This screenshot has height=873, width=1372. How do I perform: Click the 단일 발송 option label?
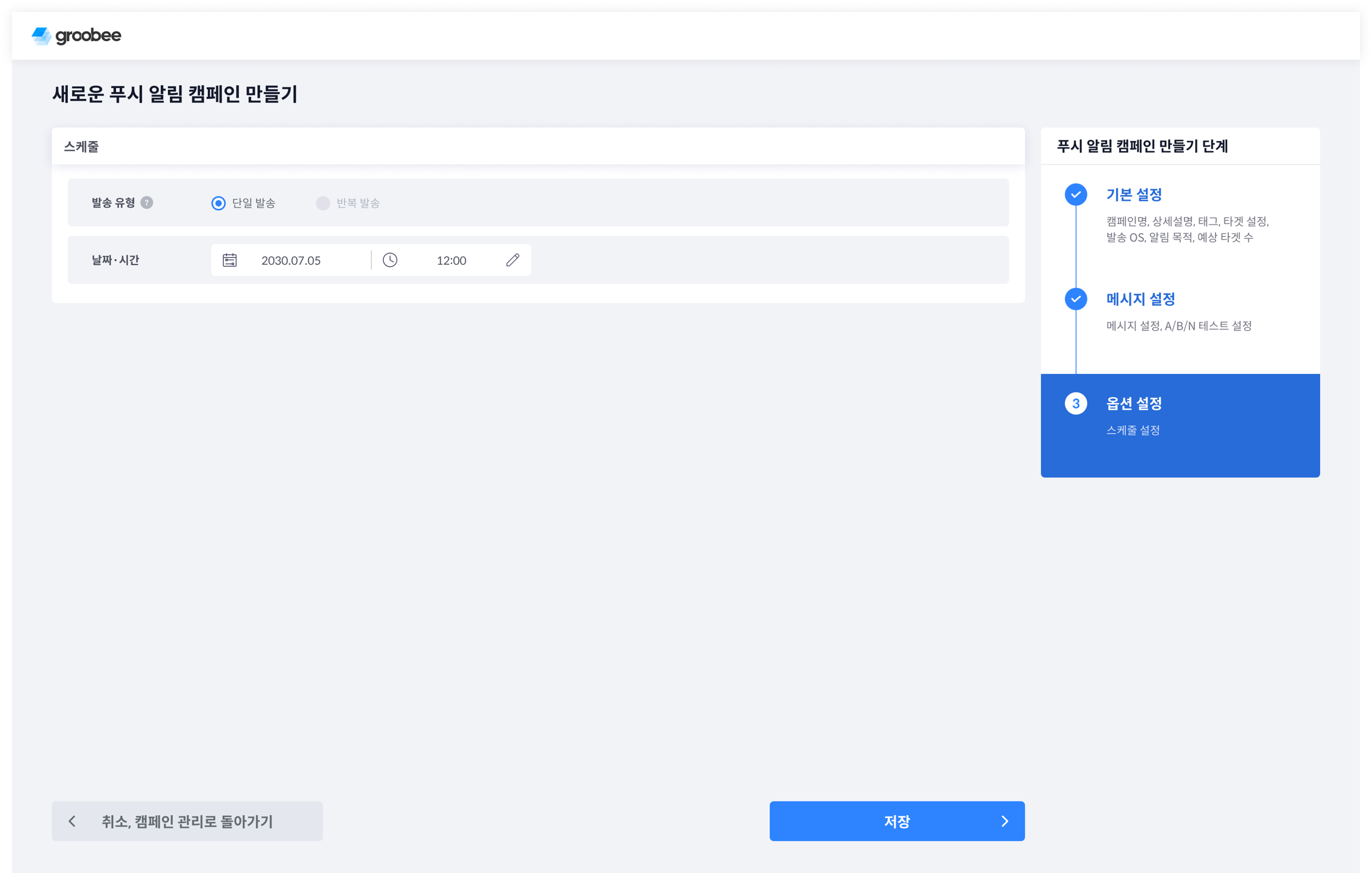click(x=254, y=203)
